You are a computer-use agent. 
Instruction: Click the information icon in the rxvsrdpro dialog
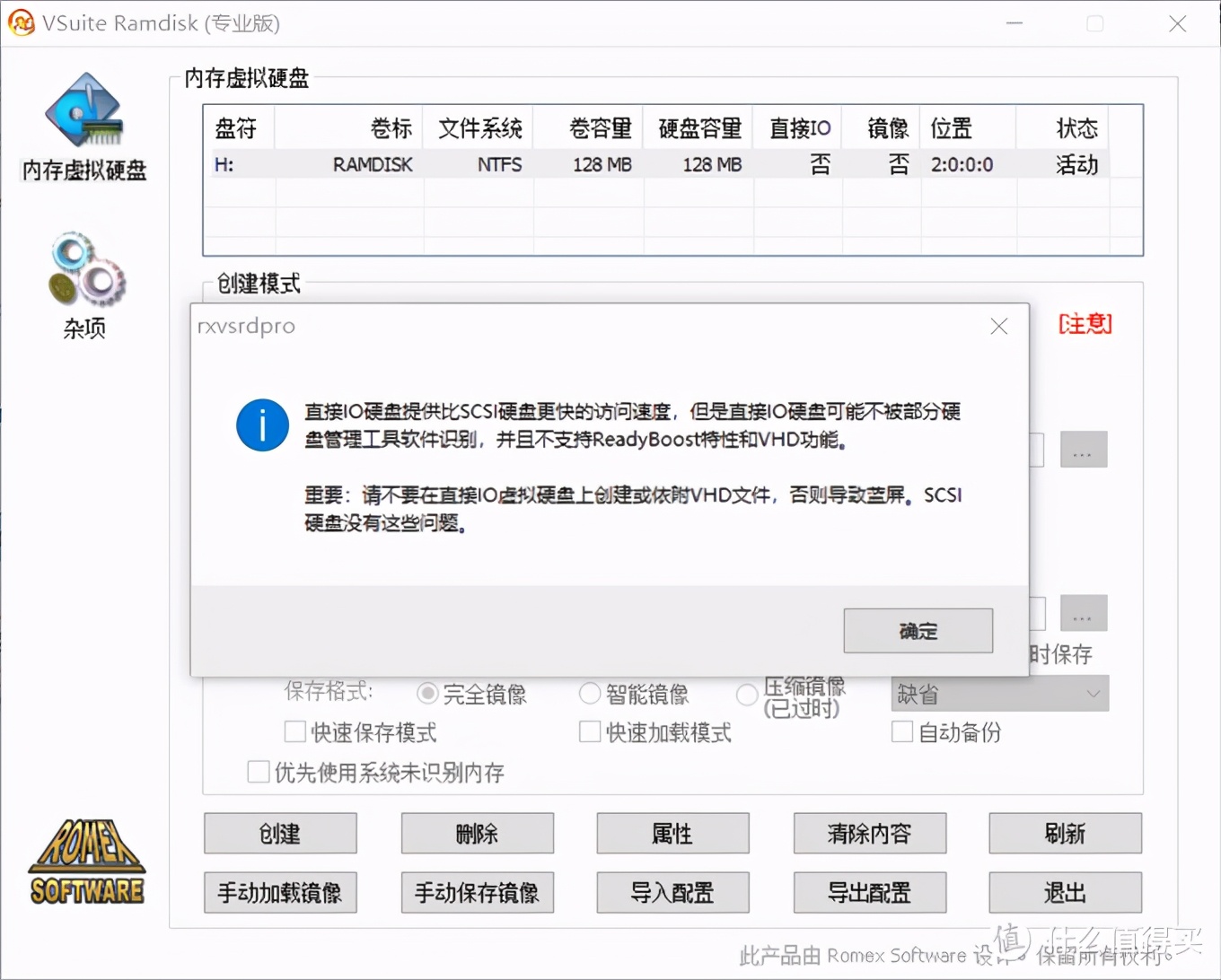pyautogui.click(x=261, y=424)
